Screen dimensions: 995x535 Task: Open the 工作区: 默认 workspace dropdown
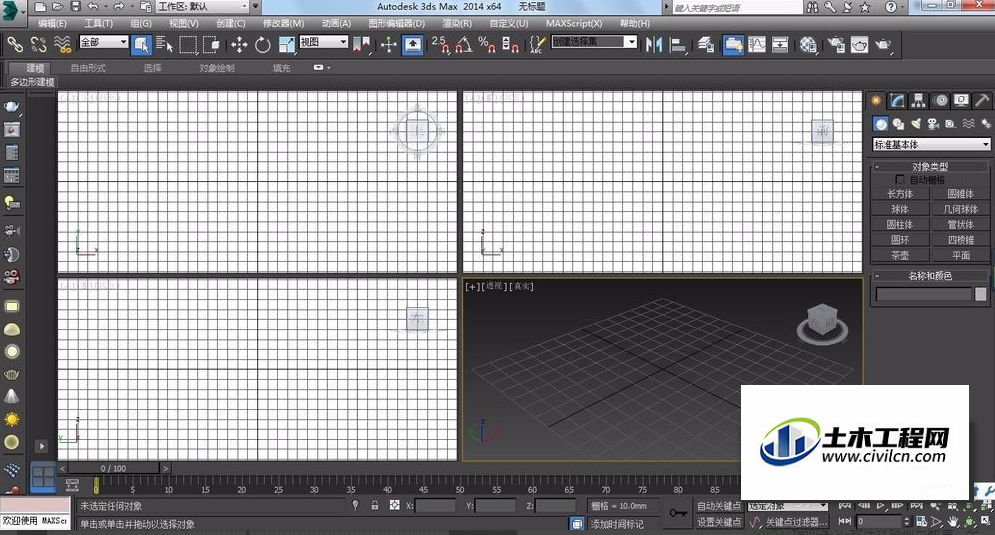(x=203, y=6)
